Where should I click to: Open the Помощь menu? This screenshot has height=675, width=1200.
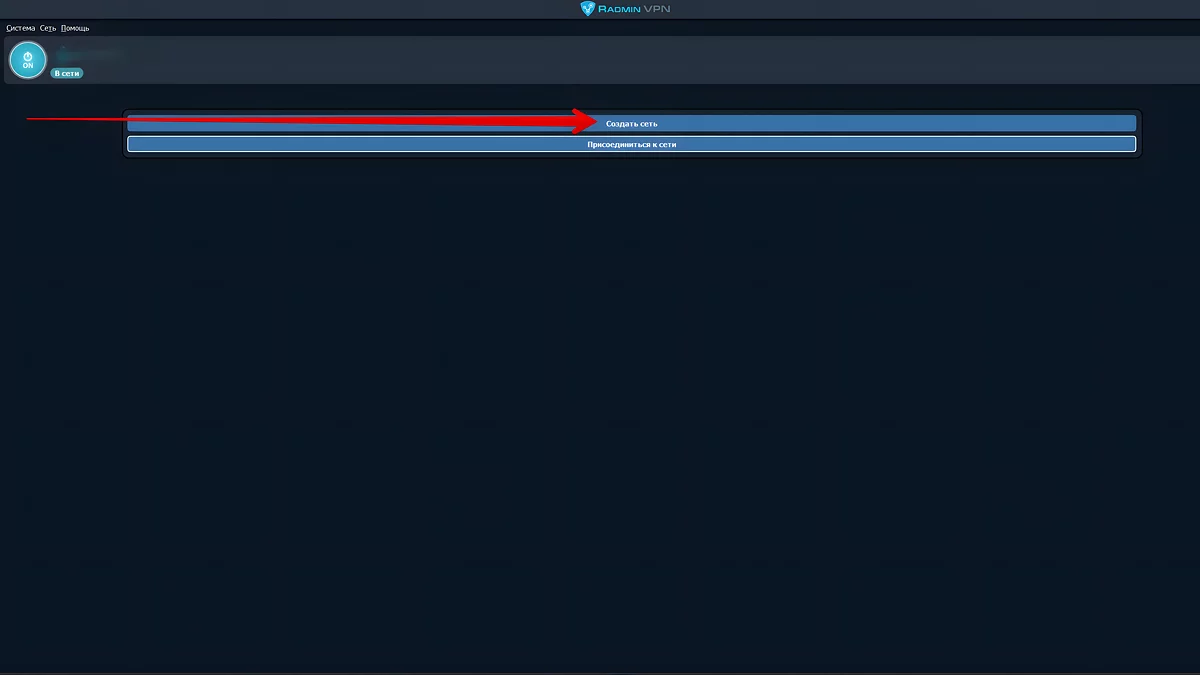pos(75,28)
